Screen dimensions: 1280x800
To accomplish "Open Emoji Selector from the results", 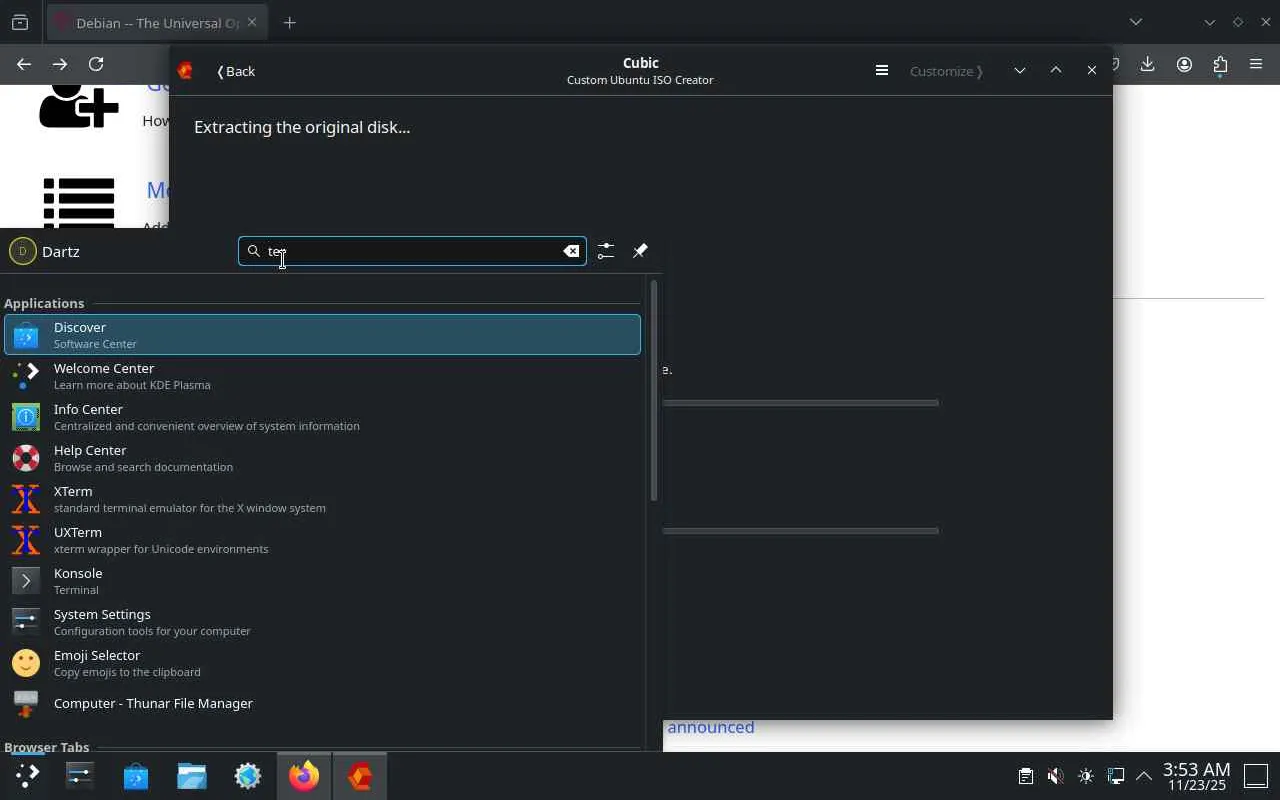I will pos(322,663).
